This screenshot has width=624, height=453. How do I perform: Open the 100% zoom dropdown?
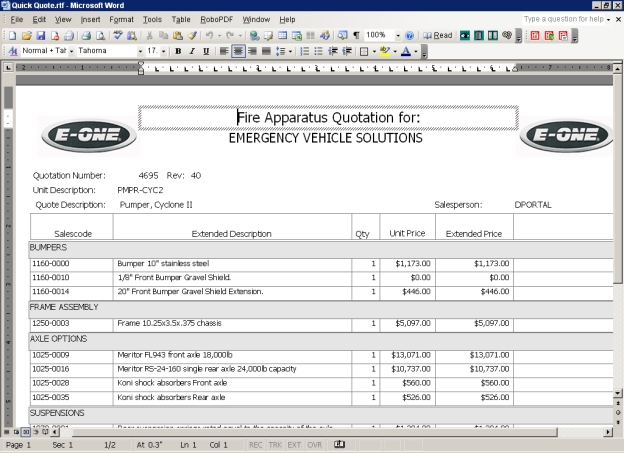click(x=398, y=36)
